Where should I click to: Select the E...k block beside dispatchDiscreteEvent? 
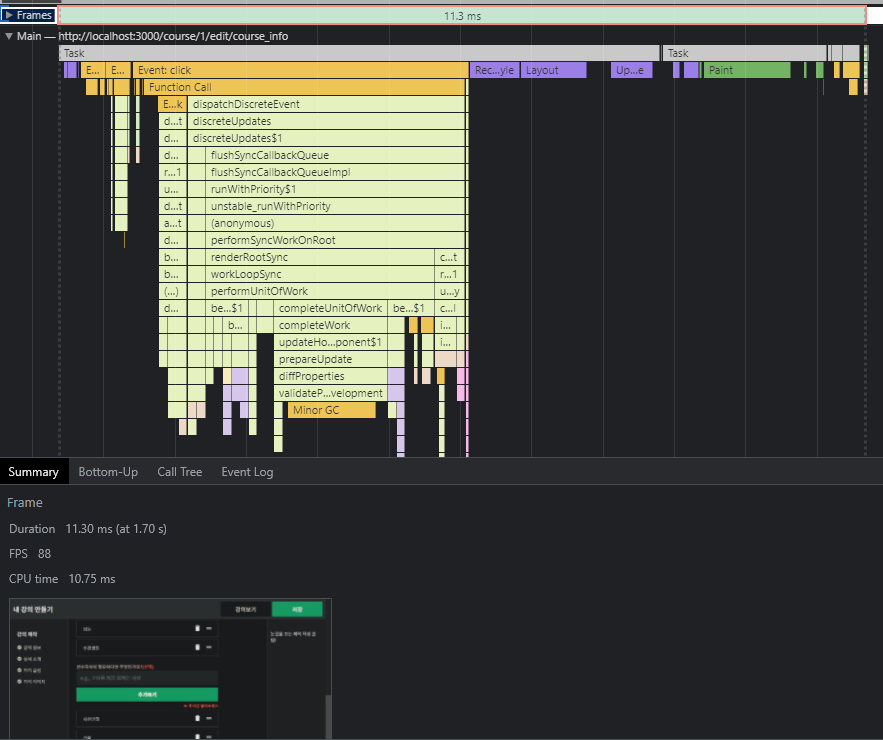pyautogui.click(x=172, y=104)
